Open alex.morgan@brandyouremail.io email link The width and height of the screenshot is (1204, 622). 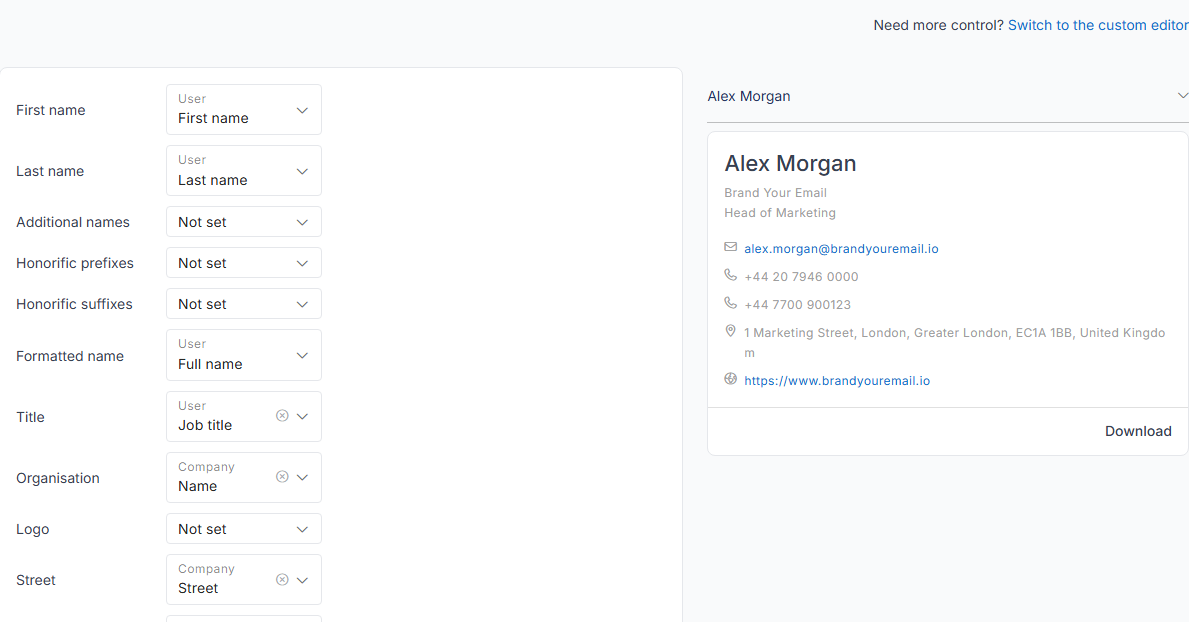point(841,248)
